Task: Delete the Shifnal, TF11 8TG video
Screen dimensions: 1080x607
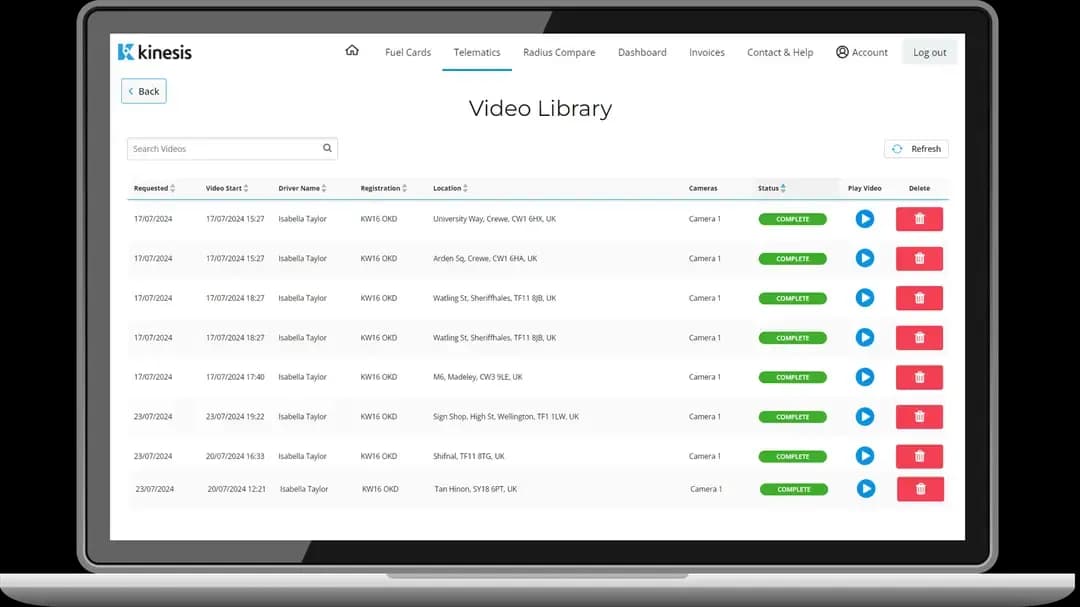Action: (919, 456)
